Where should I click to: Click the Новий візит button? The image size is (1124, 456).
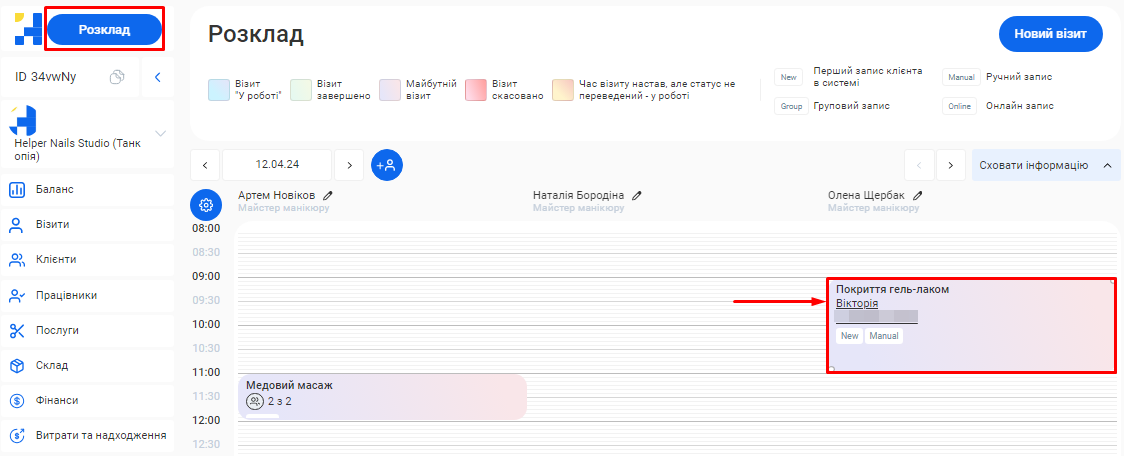pyautogui.click(x=1050, y=34)
